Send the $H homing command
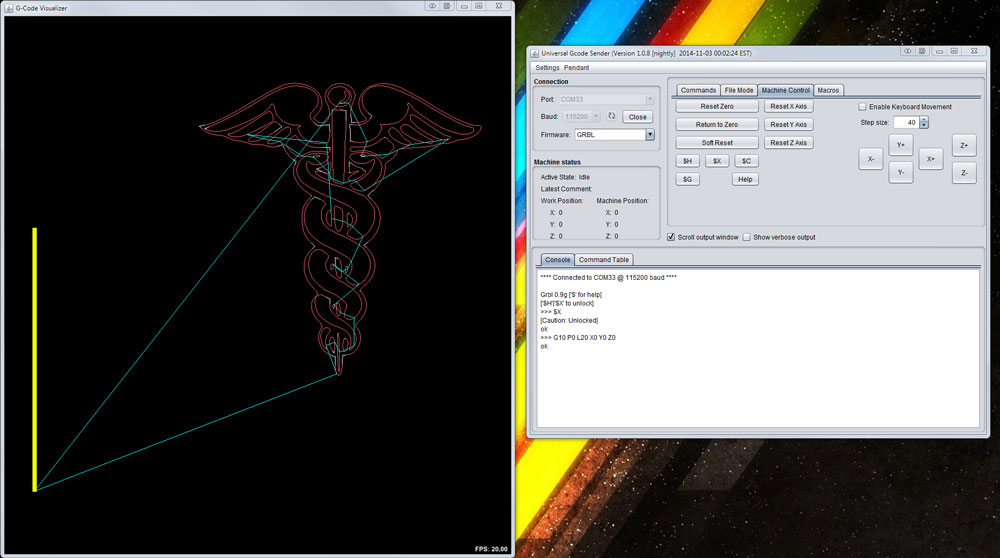 coord(686,161)
